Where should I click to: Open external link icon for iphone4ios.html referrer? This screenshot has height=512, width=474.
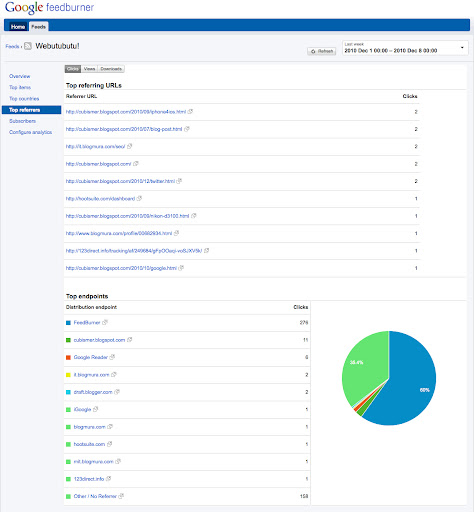190,111
